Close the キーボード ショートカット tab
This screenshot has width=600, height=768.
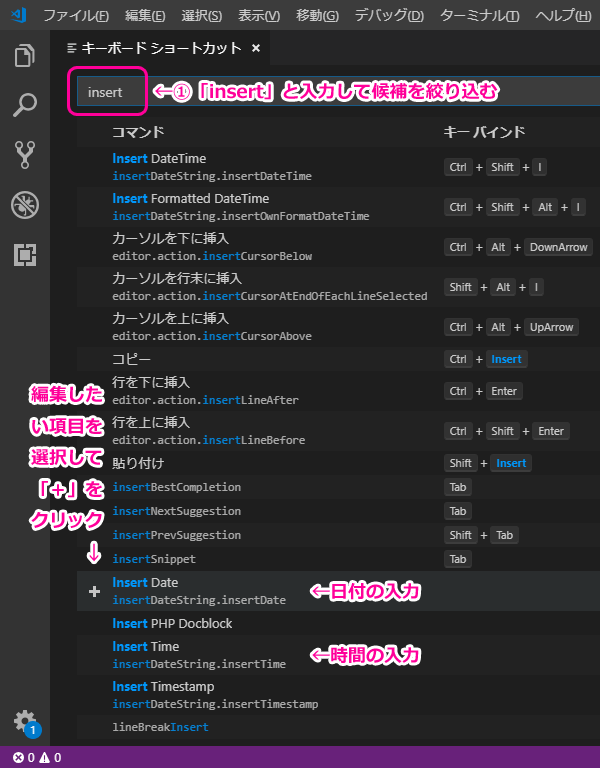pyautogui.click(x=256, y=48)
